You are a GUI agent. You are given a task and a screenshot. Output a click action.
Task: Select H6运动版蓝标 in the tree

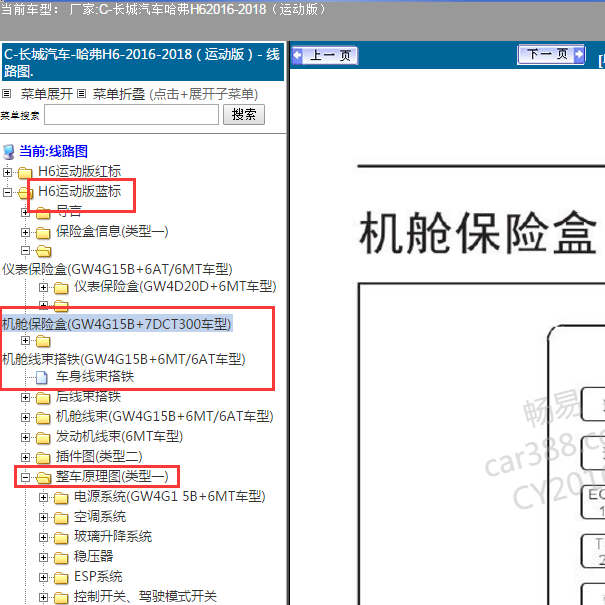pos(79,191)
